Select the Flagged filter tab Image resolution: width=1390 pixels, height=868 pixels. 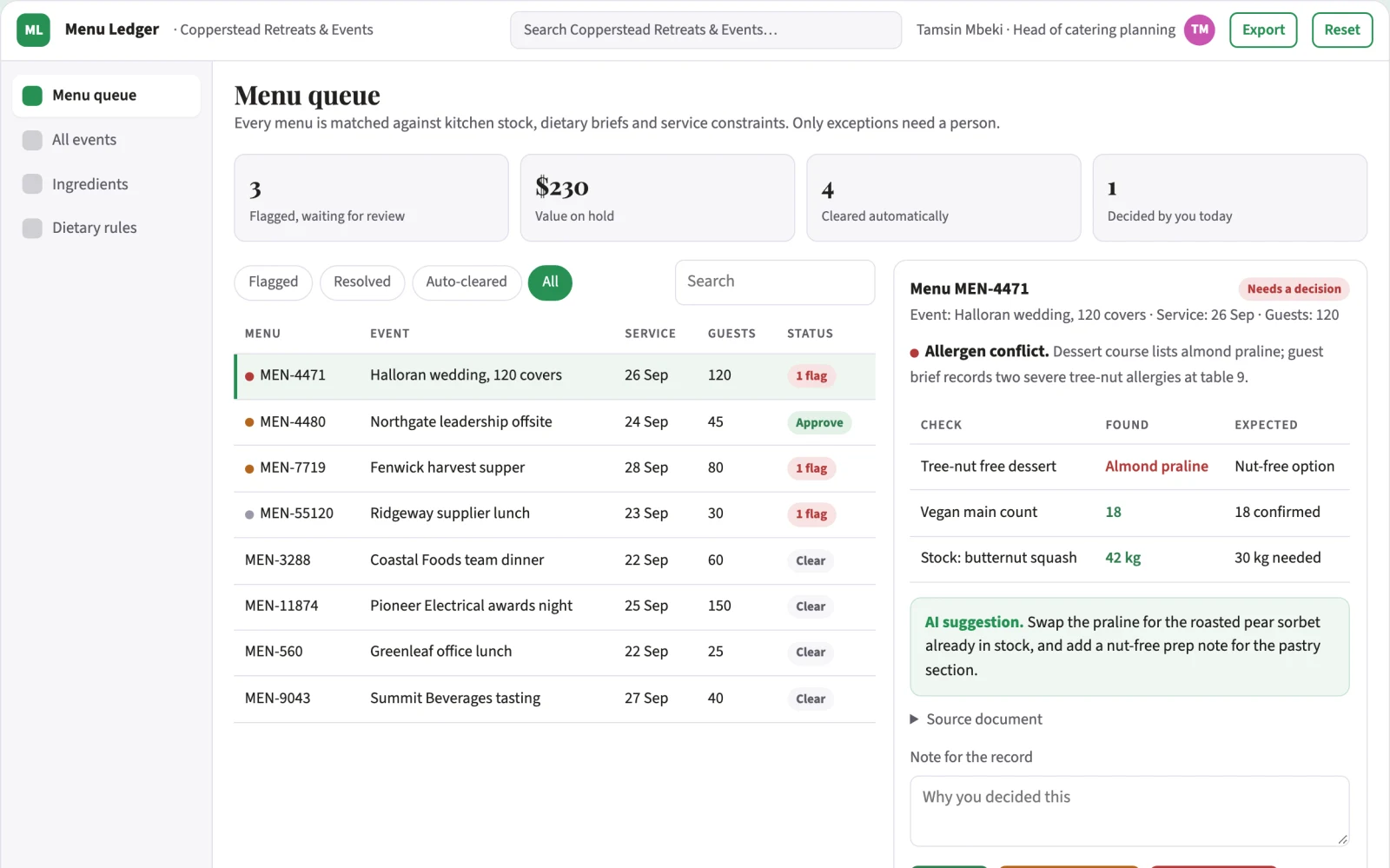273,282
